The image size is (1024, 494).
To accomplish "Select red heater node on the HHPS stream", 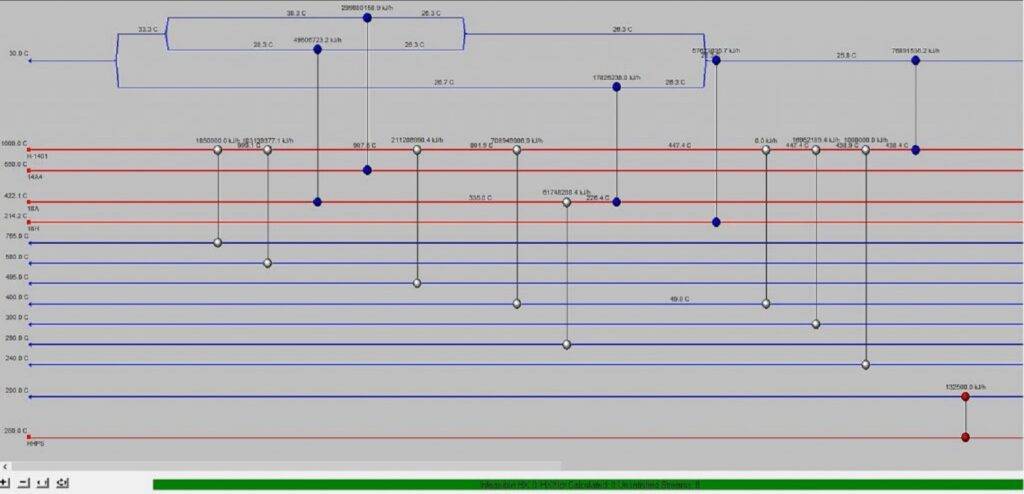I will click(965, 437).
